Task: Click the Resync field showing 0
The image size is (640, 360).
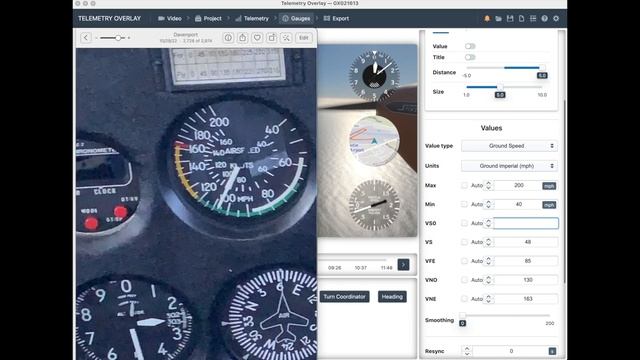Action: point(510,351)
